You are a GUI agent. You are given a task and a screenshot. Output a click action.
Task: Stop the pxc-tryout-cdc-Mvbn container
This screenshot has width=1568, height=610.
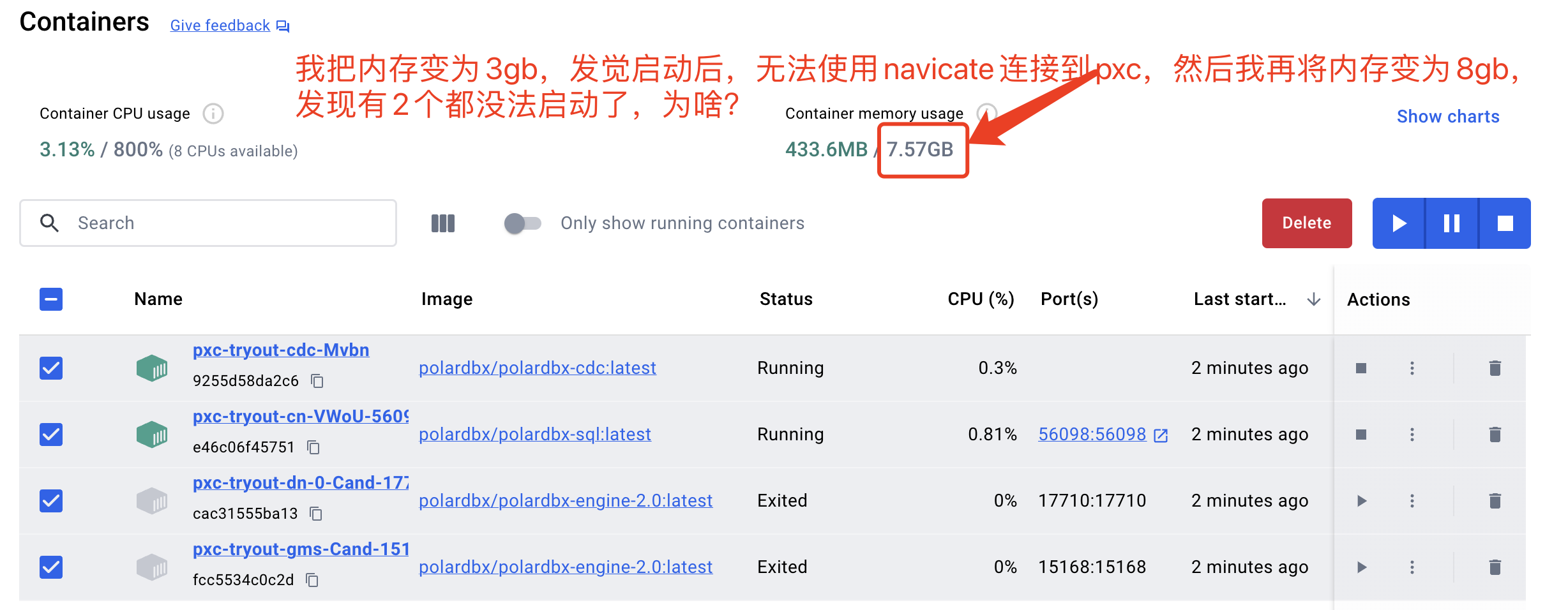pos(1361,368)
